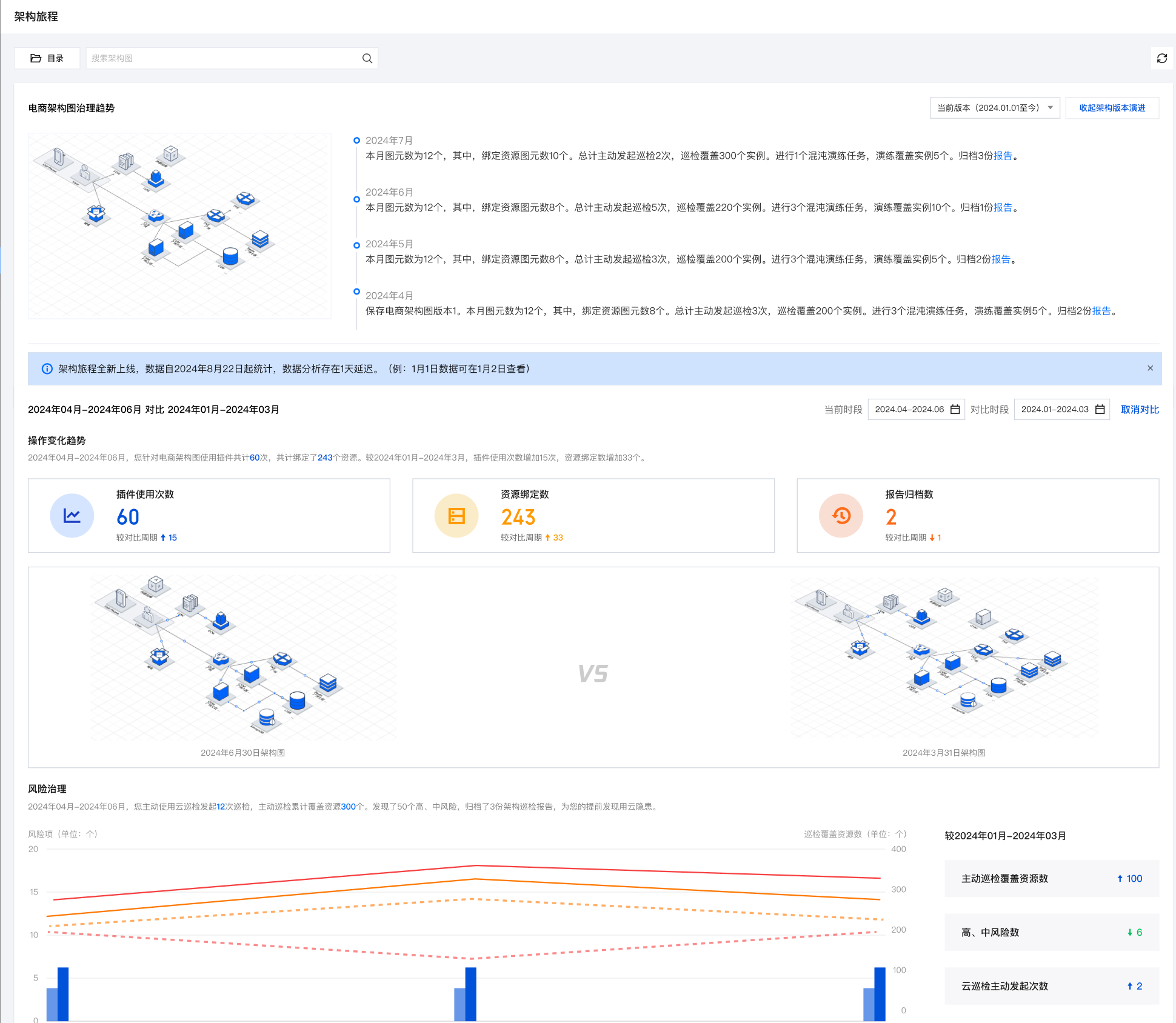The width and height of the screenshot is (1176, 1023).
Task: Click the 报告归档数 value 2
Action: pyautogui.click(x=891, y=517)
